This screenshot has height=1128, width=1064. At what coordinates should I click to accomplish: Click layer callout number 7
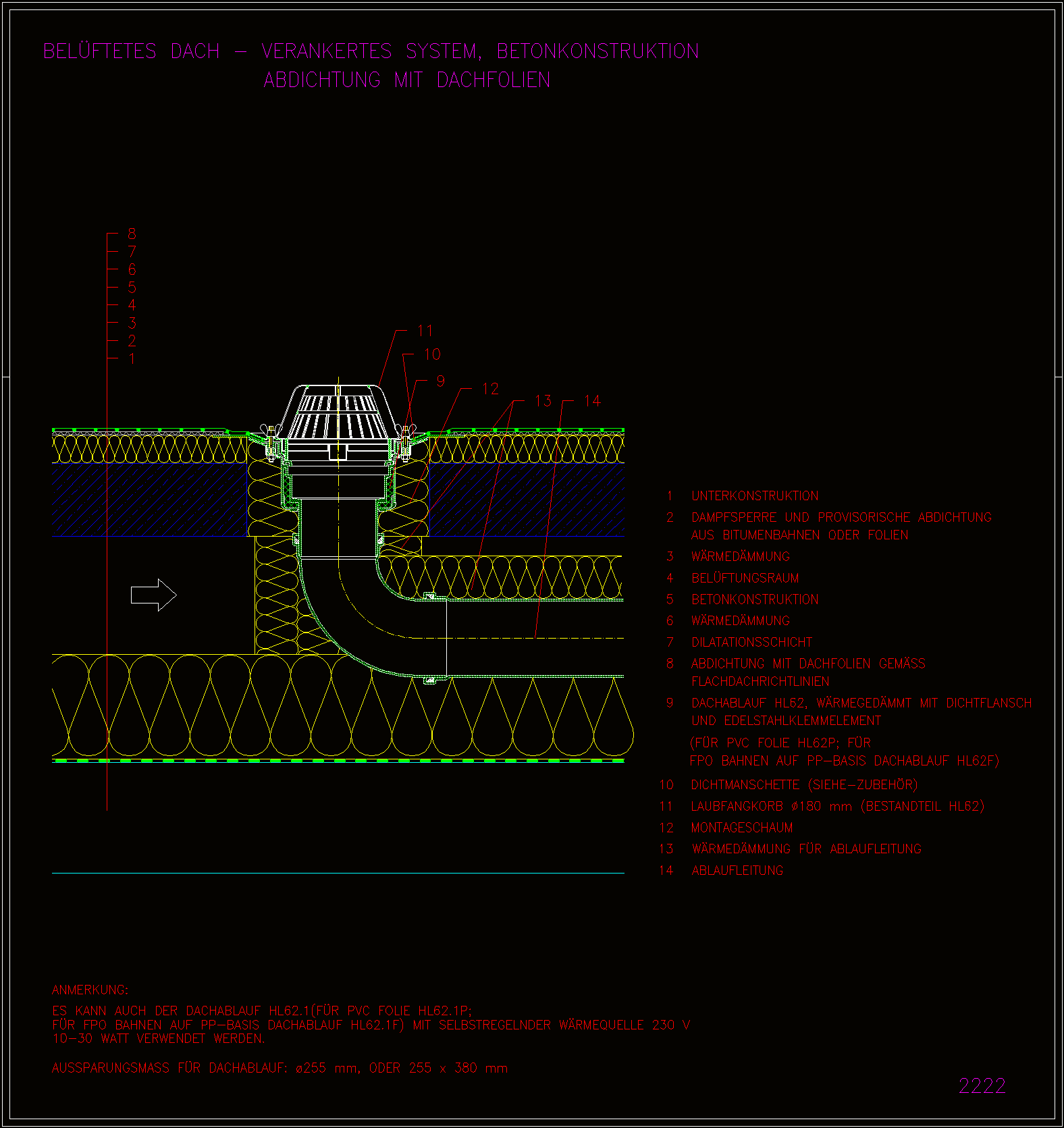pyautogui.click(x=132, y=252)
